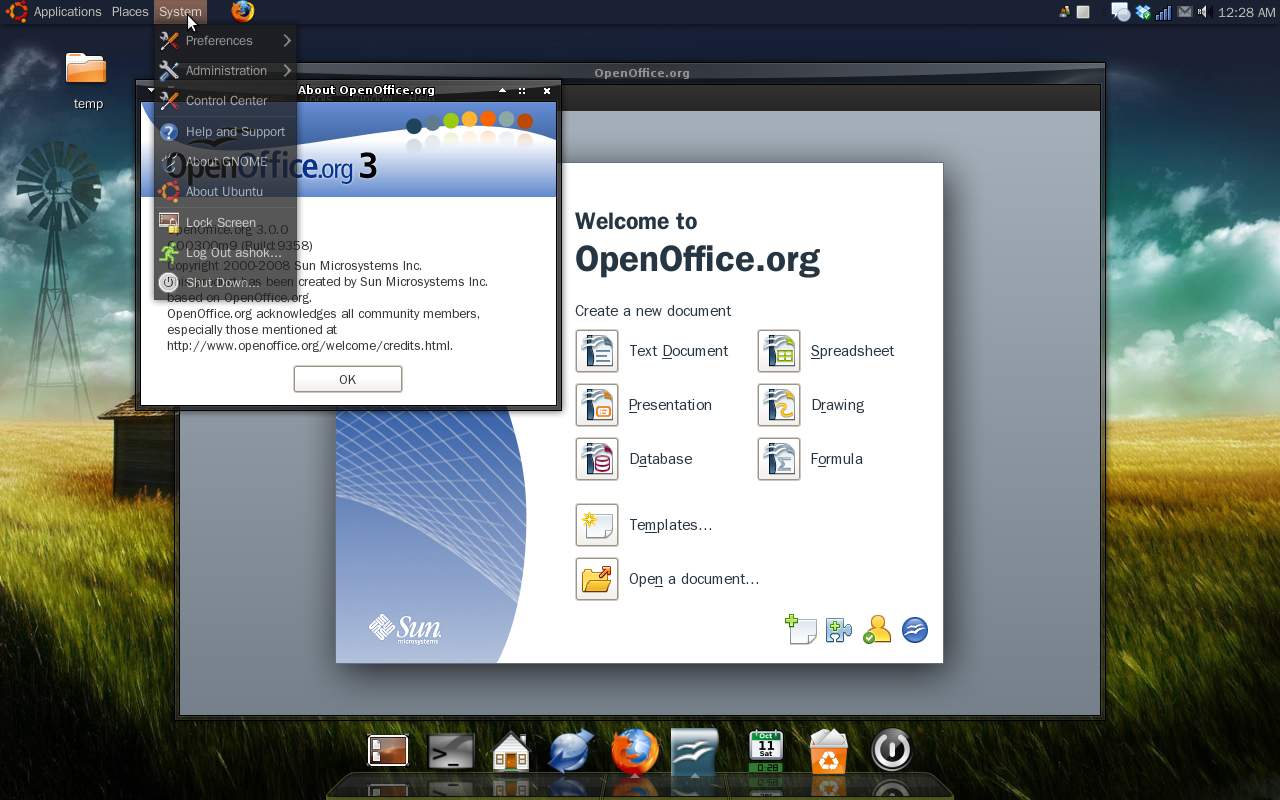Open the temp folder on desktop
Screen dimensions: 1280x800
[x=87, y=80]
